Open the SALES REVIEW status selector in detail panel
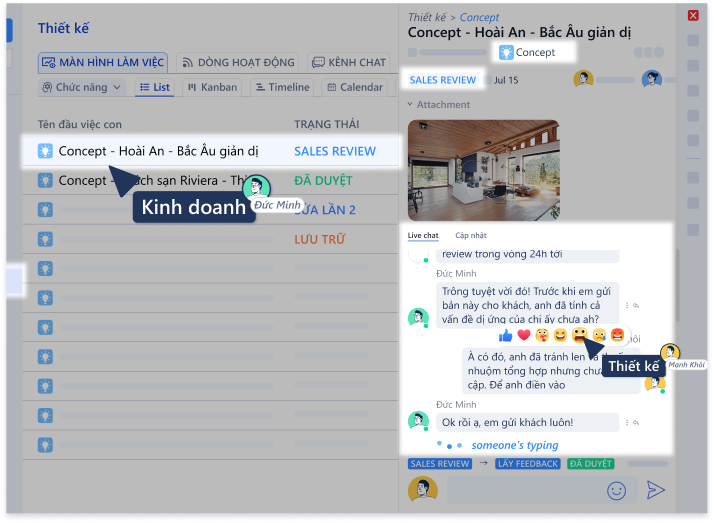Screen dimensions: 714x523 coord(442,80)
